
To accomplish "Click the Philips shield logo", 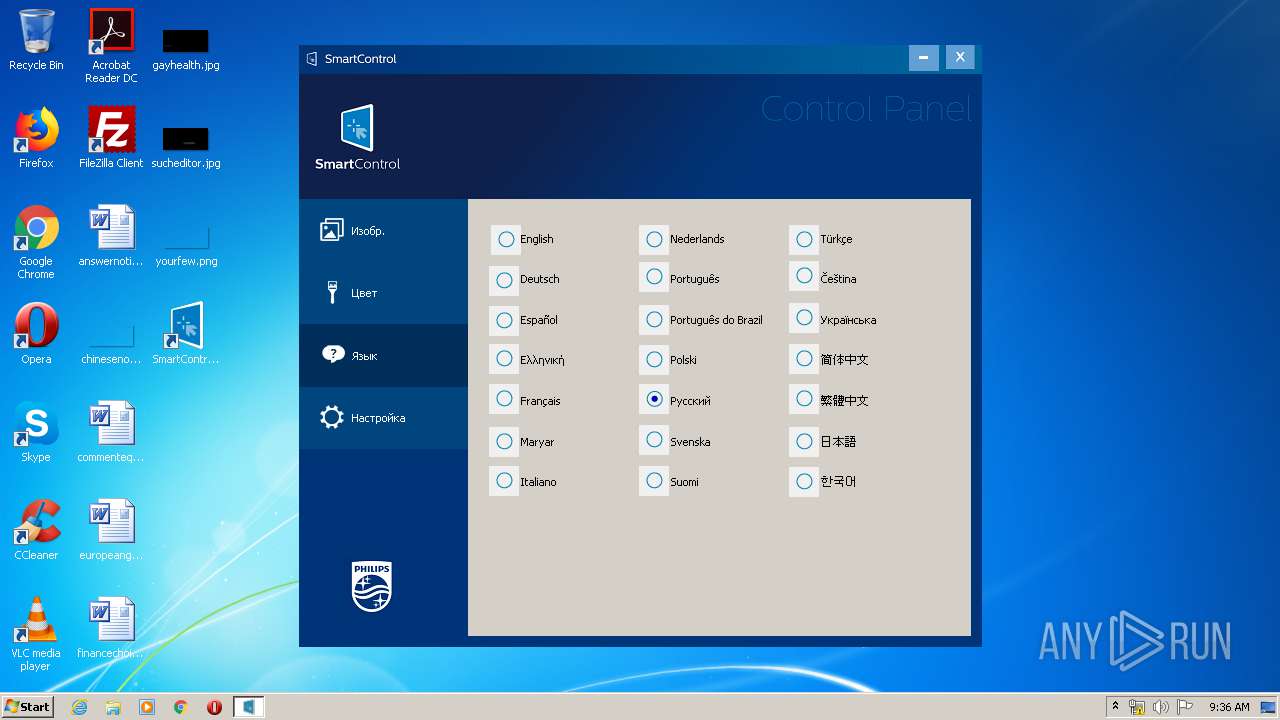I will 372,586.
